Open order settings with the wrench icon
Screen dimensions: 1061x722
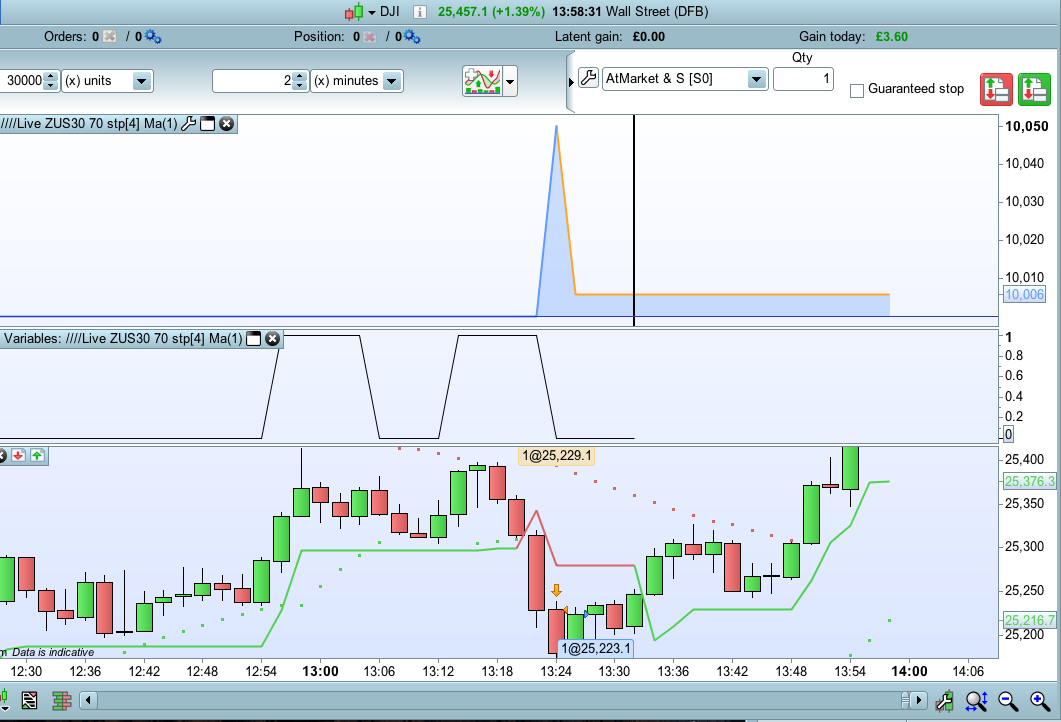pos(588,78)
